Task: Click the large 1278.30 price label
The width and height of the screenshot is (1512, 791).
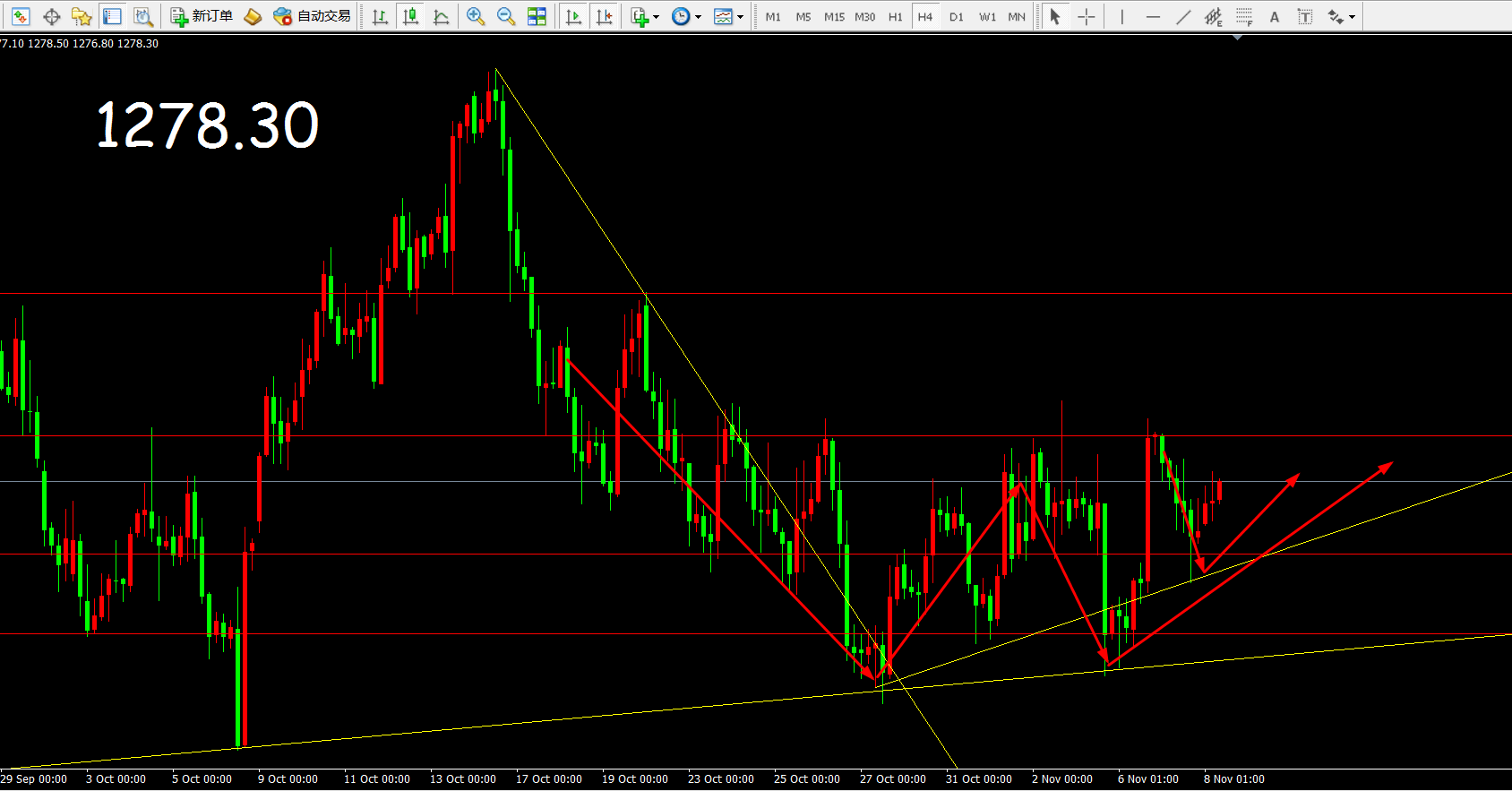Action: [x=207, y=125]
